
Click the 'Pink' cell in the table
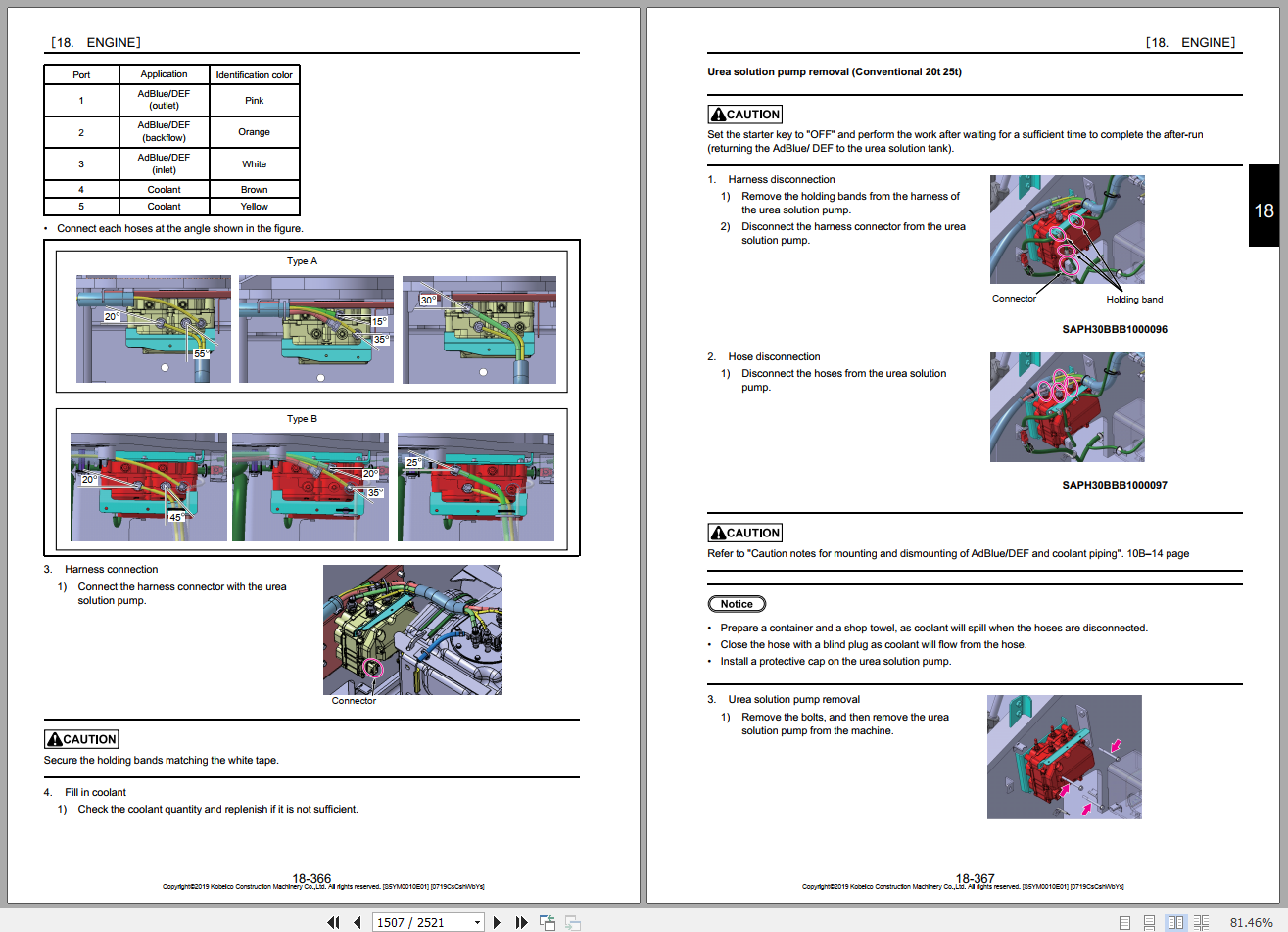point(255,101)
